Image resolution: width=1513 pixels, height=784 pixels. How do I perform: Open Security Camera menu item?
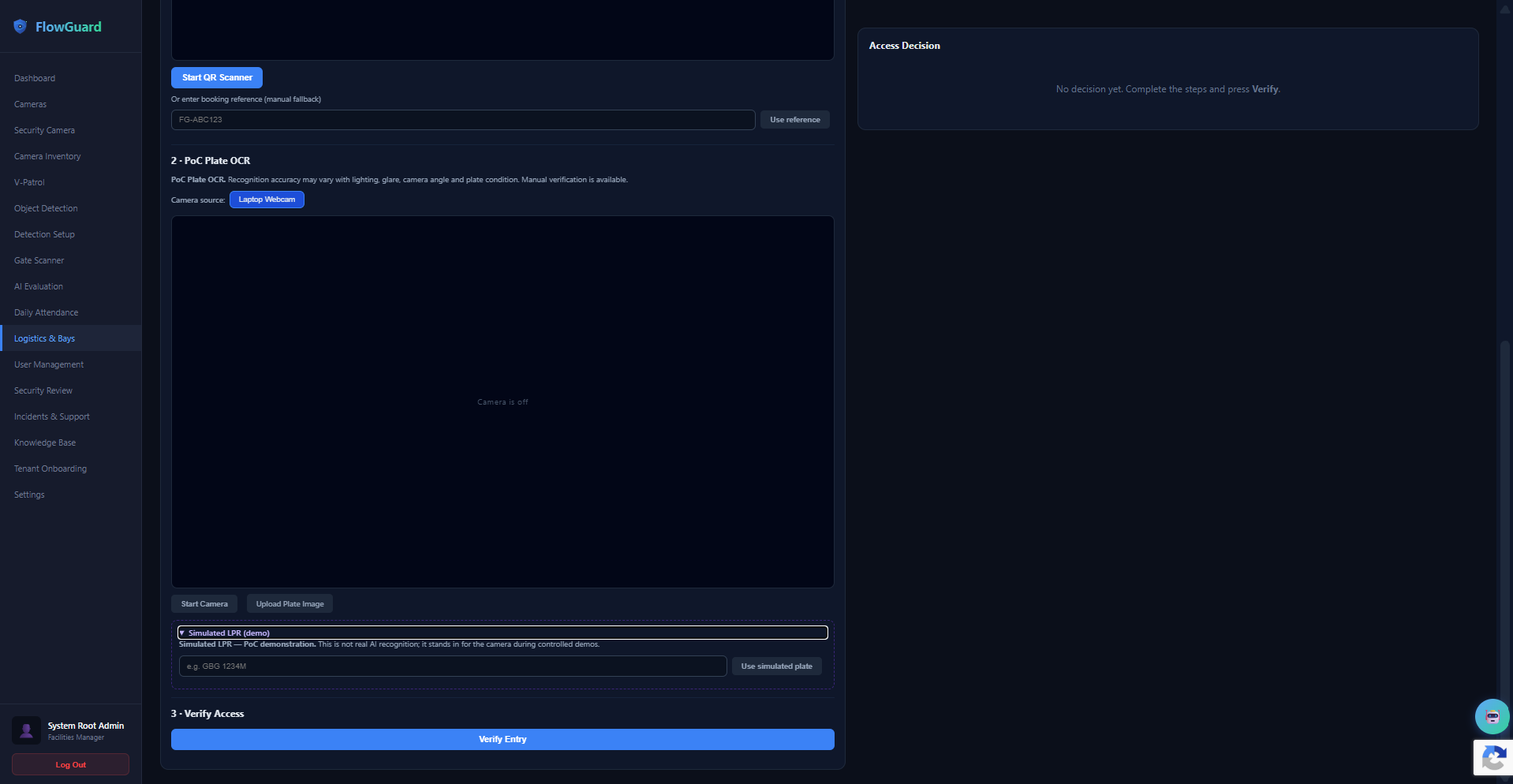pos(44,130)
